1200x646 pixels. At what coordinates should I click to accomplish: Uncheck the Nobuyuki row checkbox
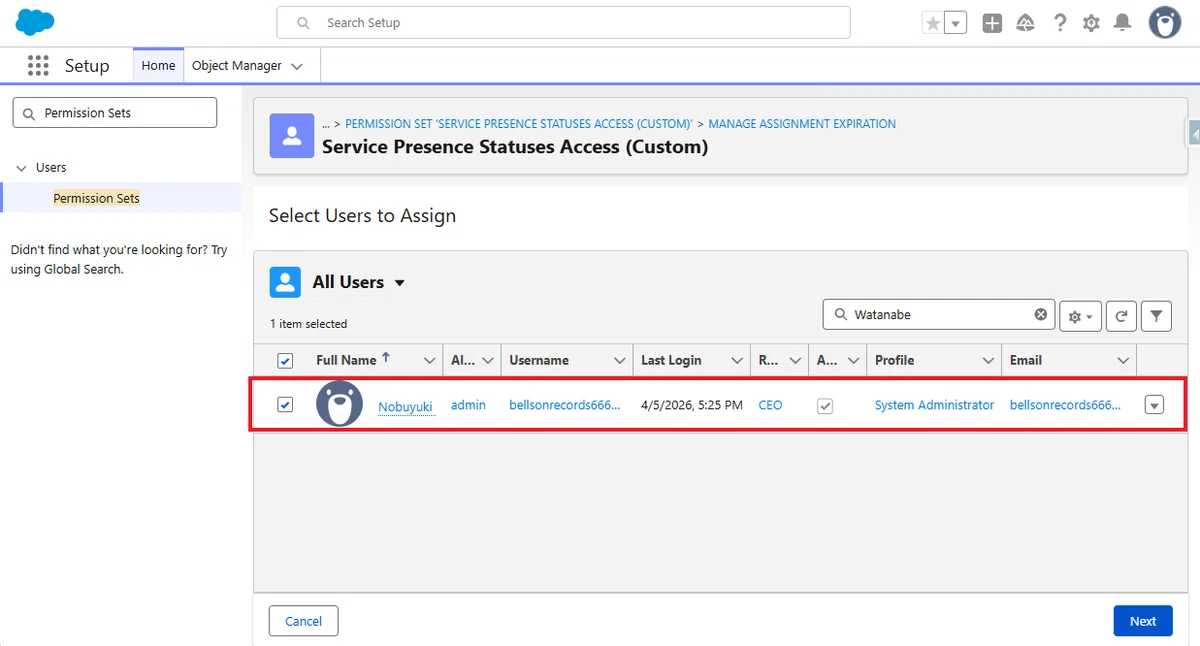[x=285, y=405]
